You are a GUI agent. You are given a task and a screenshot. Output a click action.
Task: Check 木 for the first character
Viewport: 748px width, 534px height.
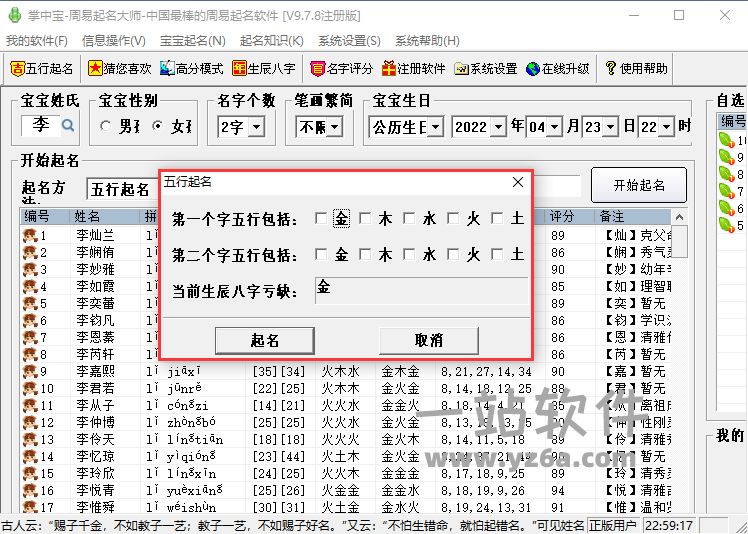point(365,219)
